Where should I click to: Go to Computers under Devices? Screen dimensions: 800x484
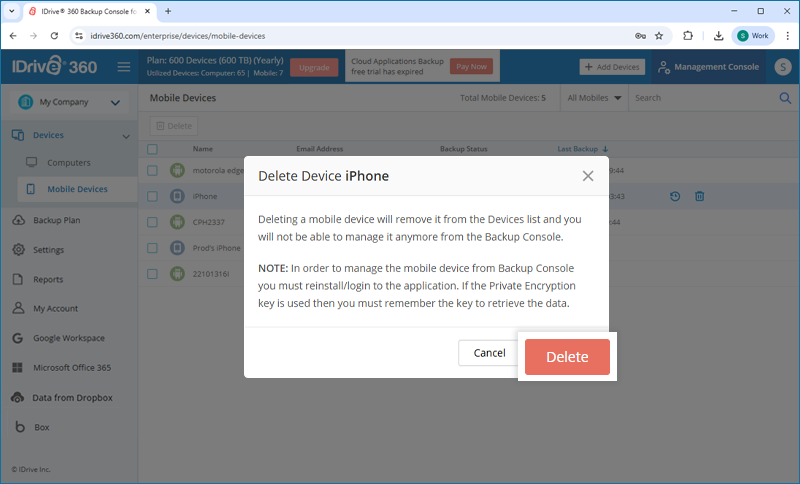click(68, 163)
